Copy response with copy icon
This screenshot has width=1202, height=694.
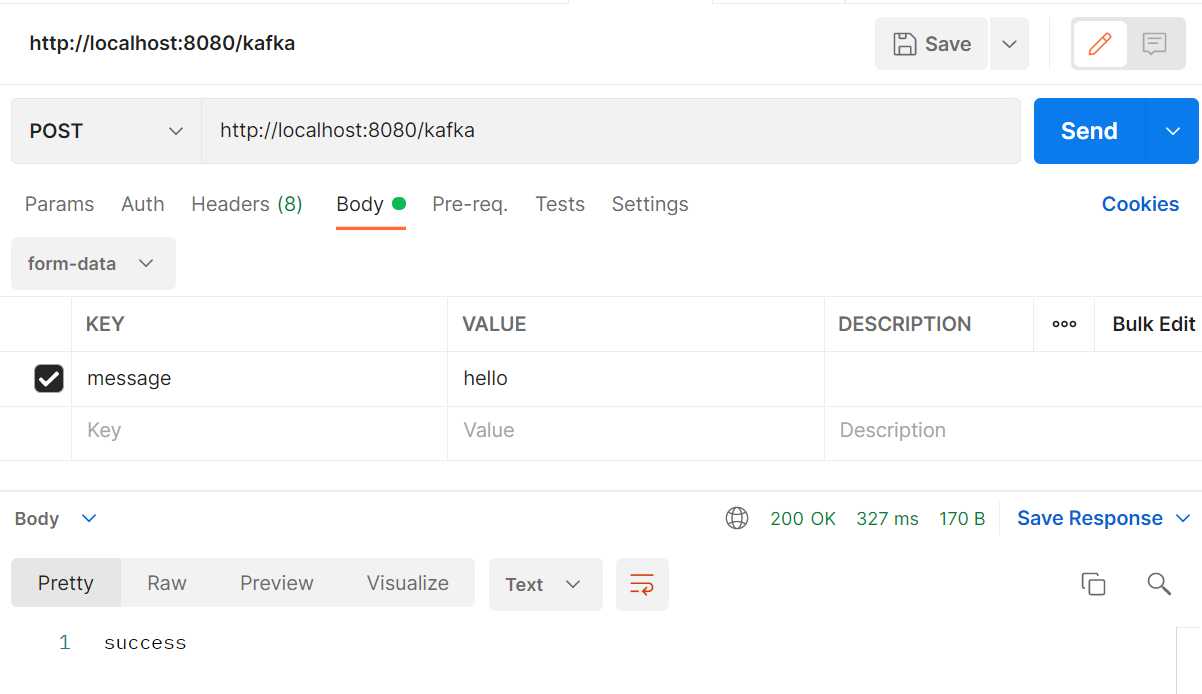(1093, 584)
